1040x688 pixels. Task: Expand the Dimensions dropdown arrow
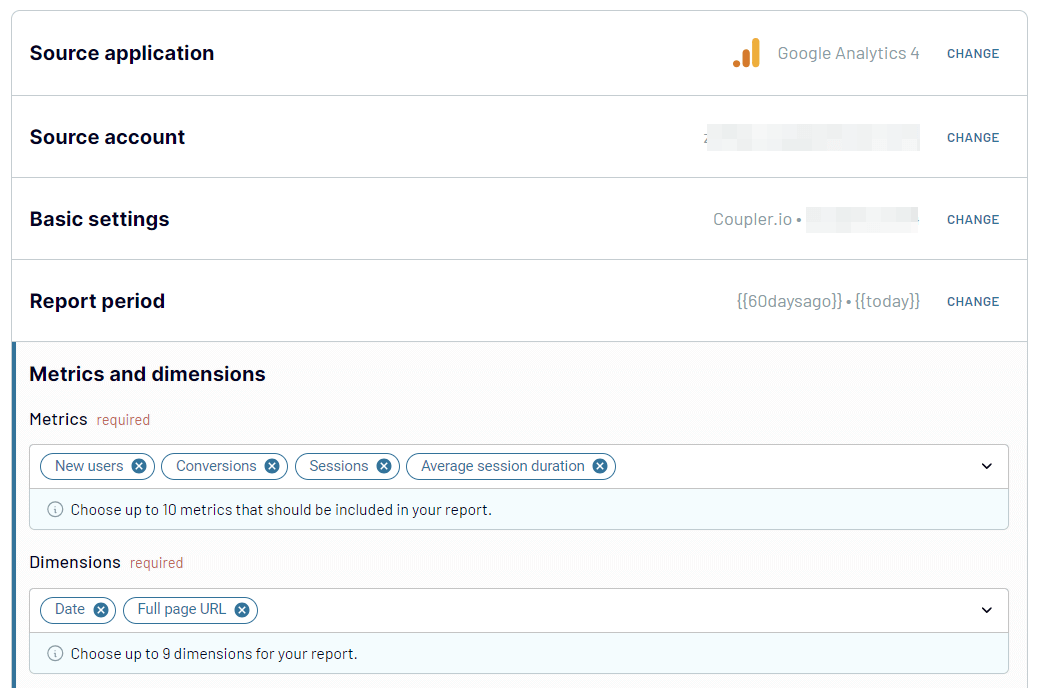[987, 610]
